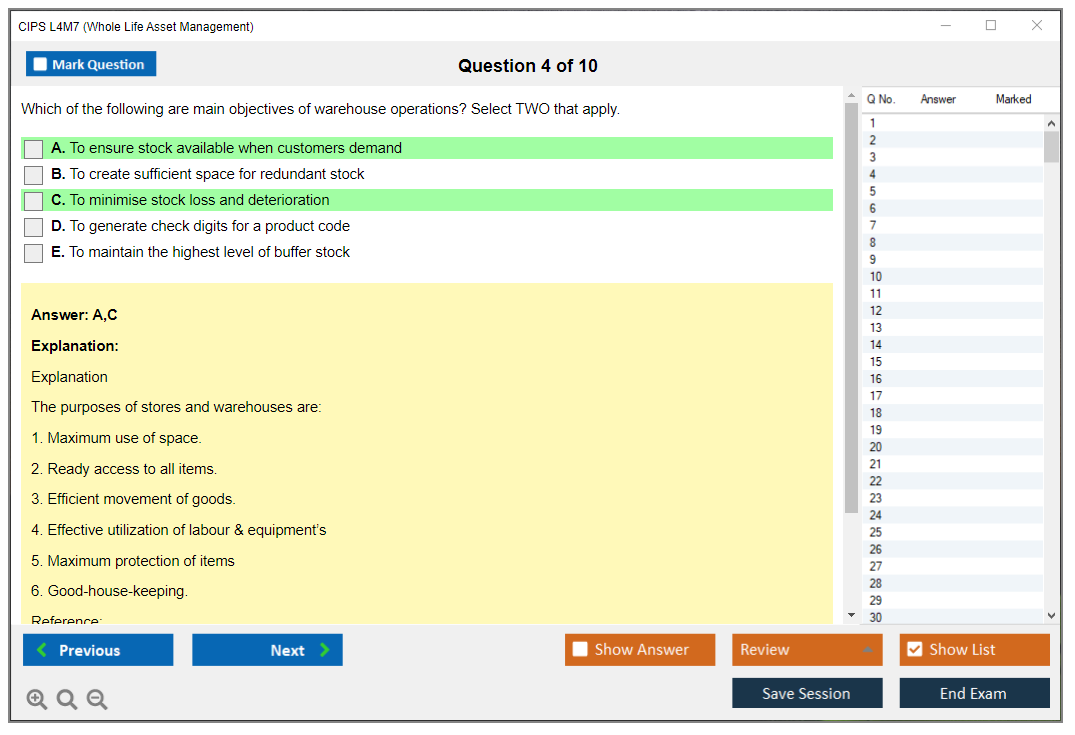Check option A about stock availability
Image resolution: width=1075 pixels, height=735 pixels.
pos(34,149)
